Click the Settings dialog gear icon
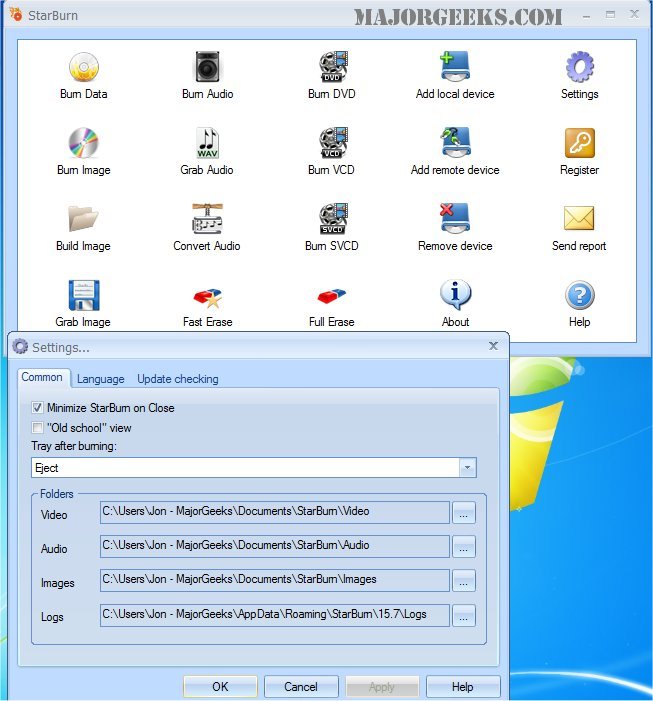Screen dimensions: 653x701 tap(20, 346)
